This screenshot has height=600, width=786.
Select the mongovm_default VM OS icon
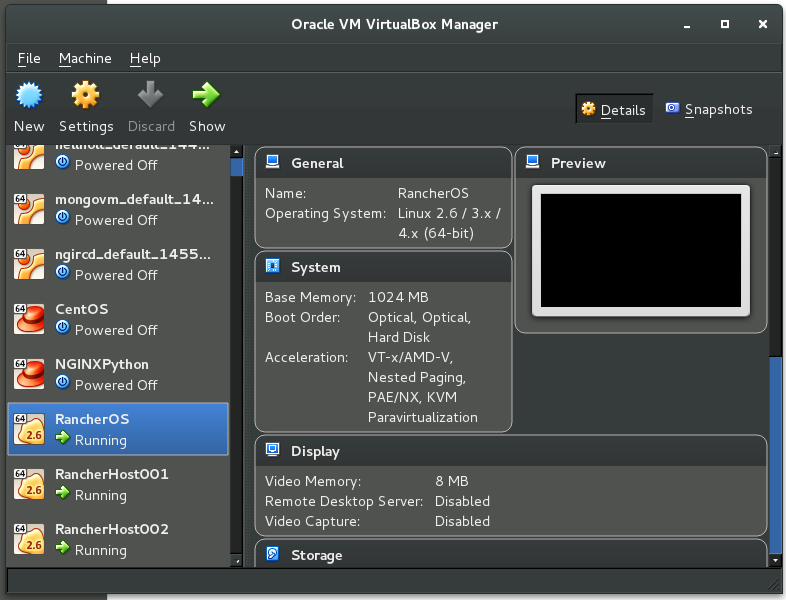(29, 209)
